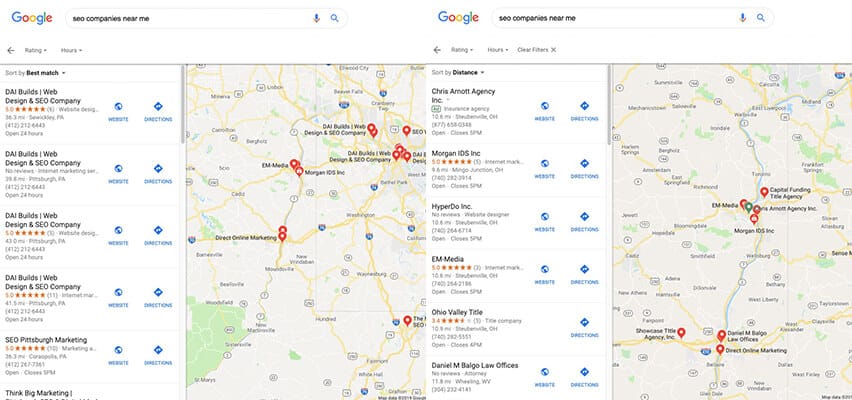Screen dimensions: 852x400
Task: Click the back arrow in the left results panel
Action: click(11, 50)
